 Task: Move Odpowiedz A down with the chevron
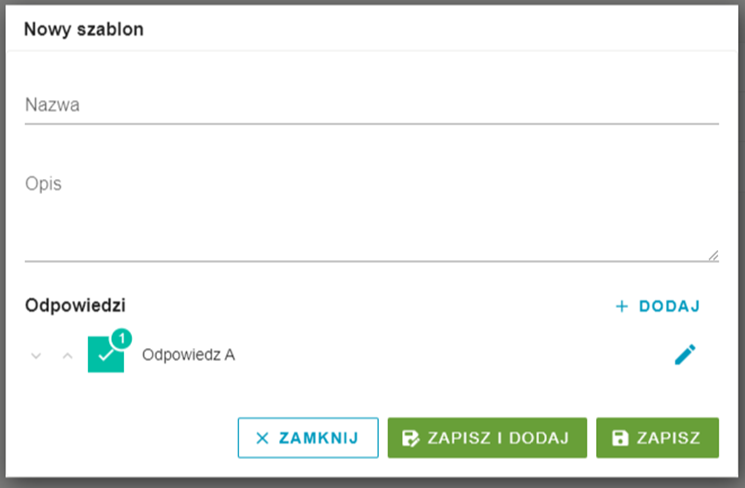point(36,355)
